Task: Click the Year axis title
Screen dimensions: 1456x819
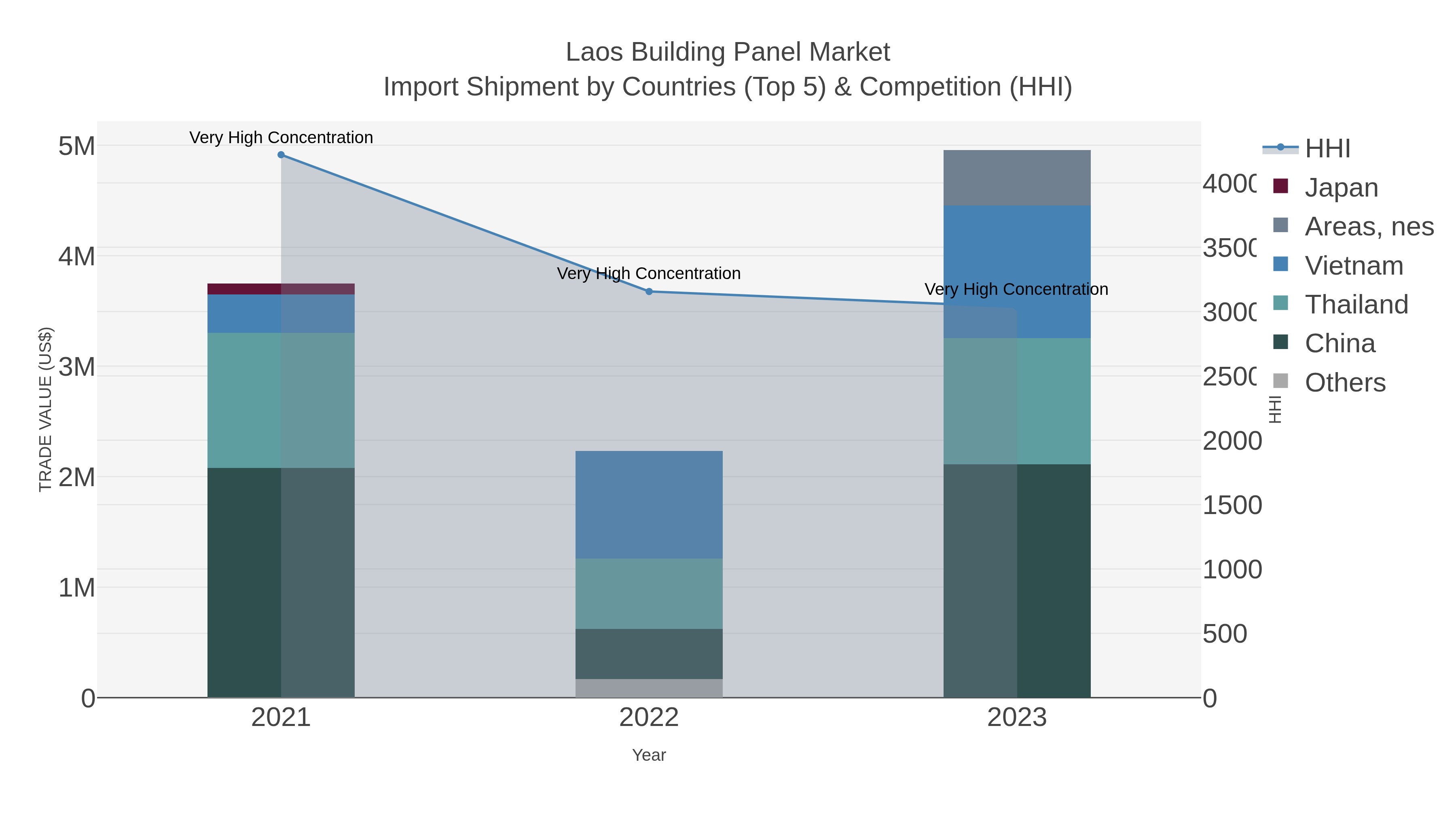Action: click(x=649, y=755)
